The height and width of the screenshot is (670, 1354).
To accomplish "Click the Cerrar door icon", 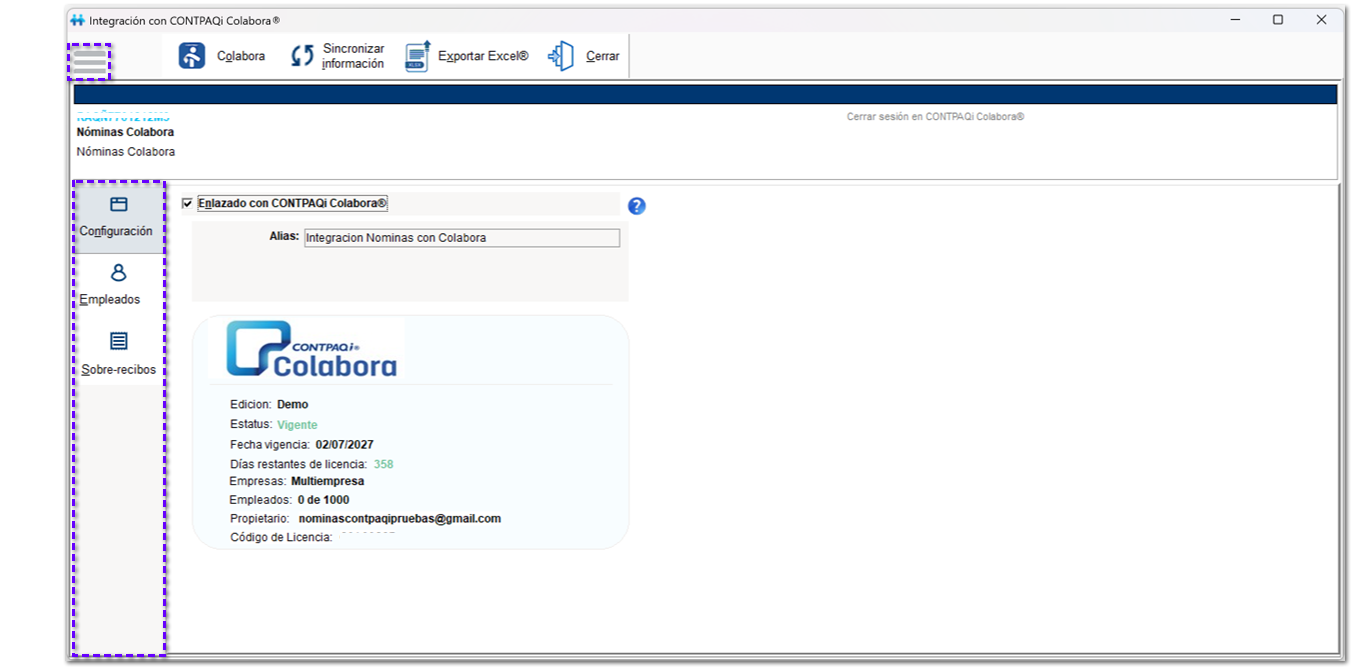I will (x=561, y=56).
